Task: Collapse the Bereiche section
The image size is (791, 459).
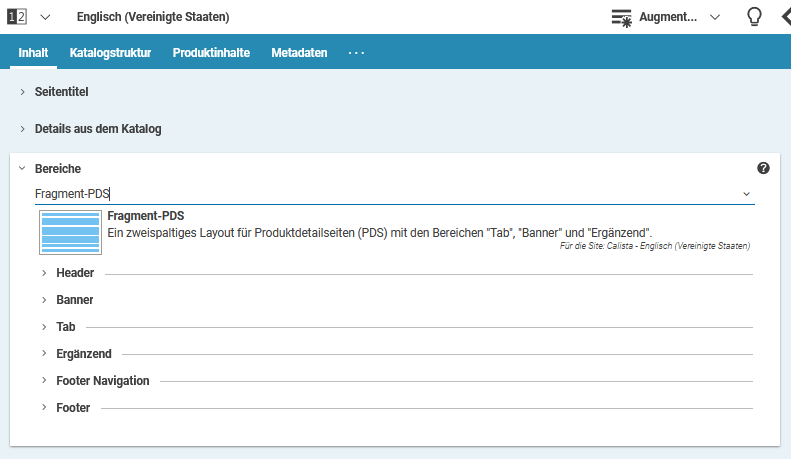Action: click(22, 169)
